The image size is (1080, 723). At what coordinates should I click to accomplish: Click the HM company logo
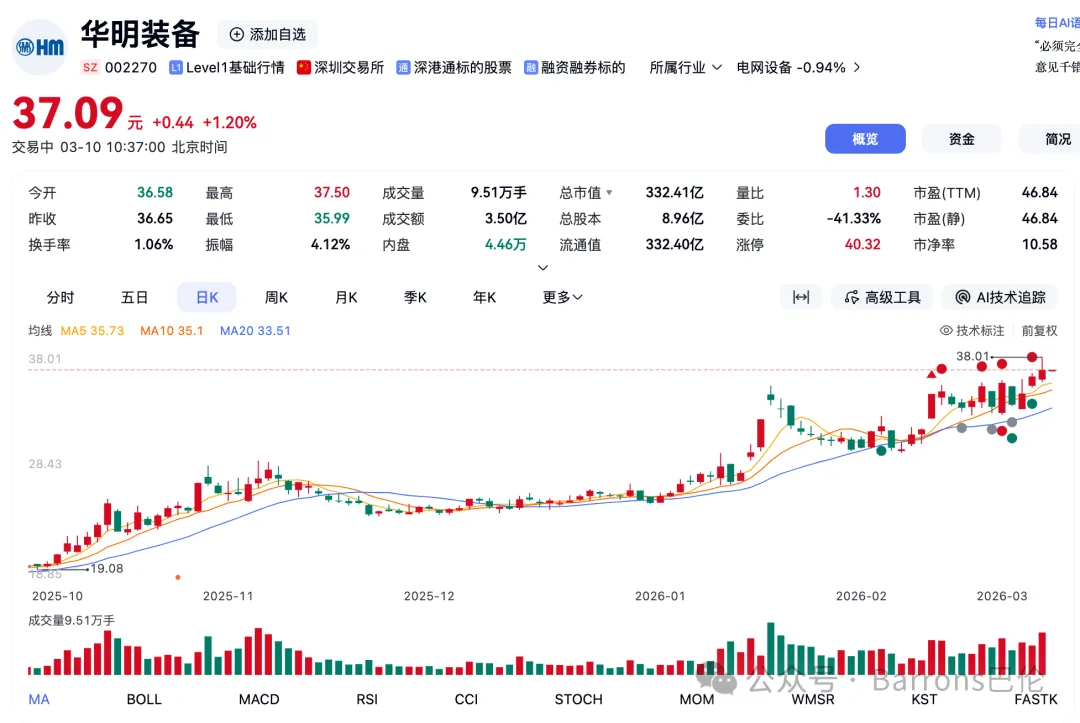coord(40,47)
